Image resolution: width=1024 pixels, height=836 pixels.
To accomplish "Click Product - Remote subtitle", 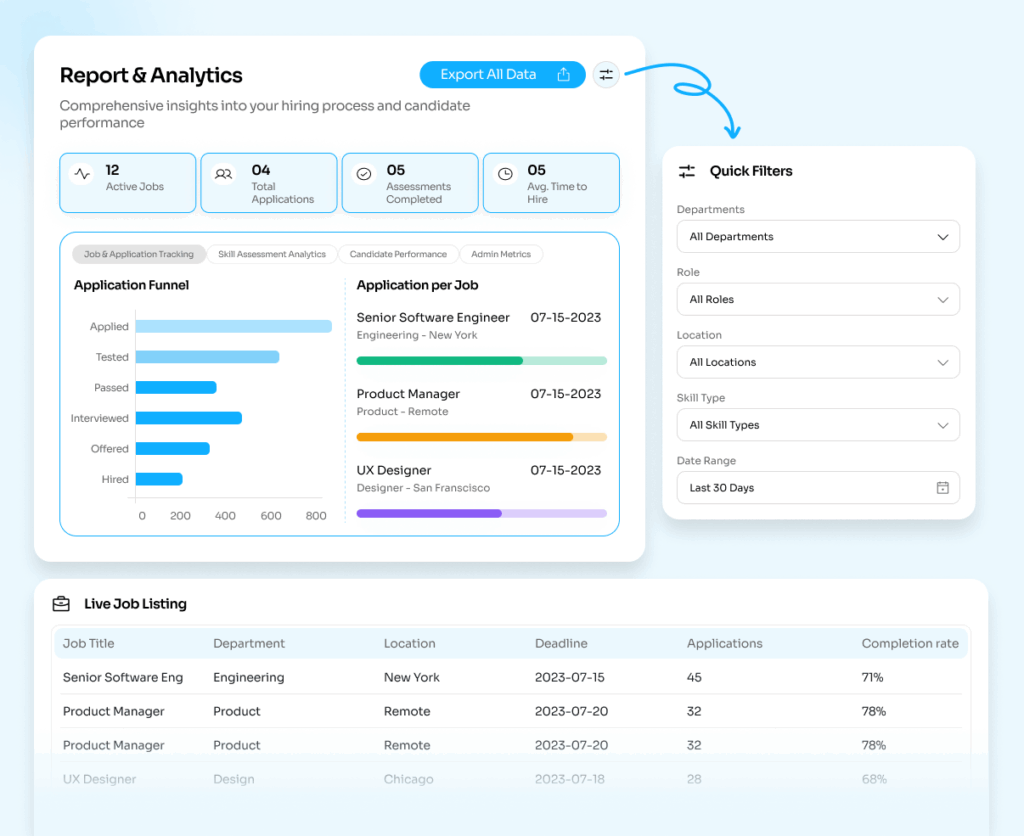I will tap(402, 411).
